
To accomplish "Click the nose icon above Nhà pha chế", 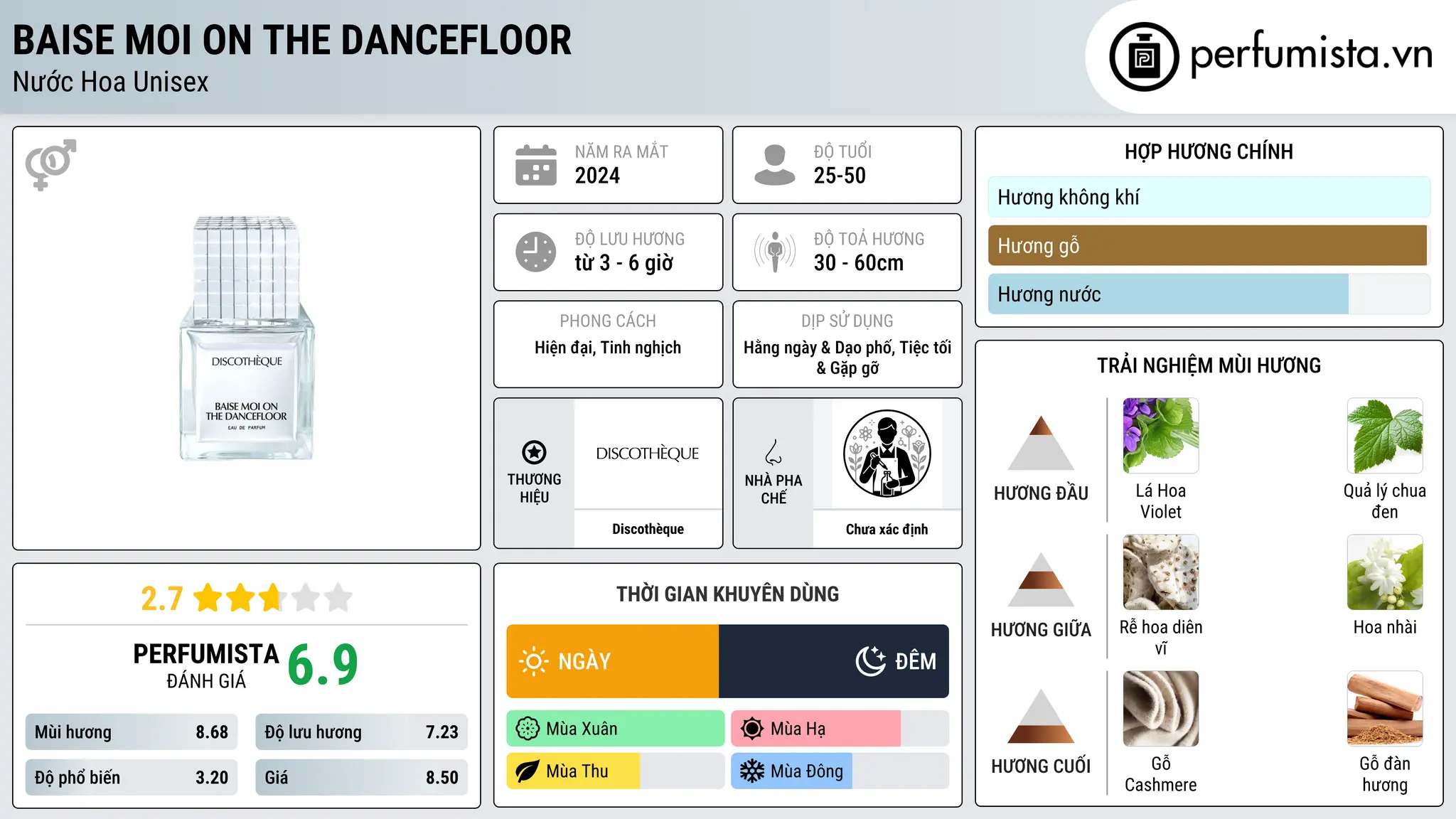I will point(773,452).
